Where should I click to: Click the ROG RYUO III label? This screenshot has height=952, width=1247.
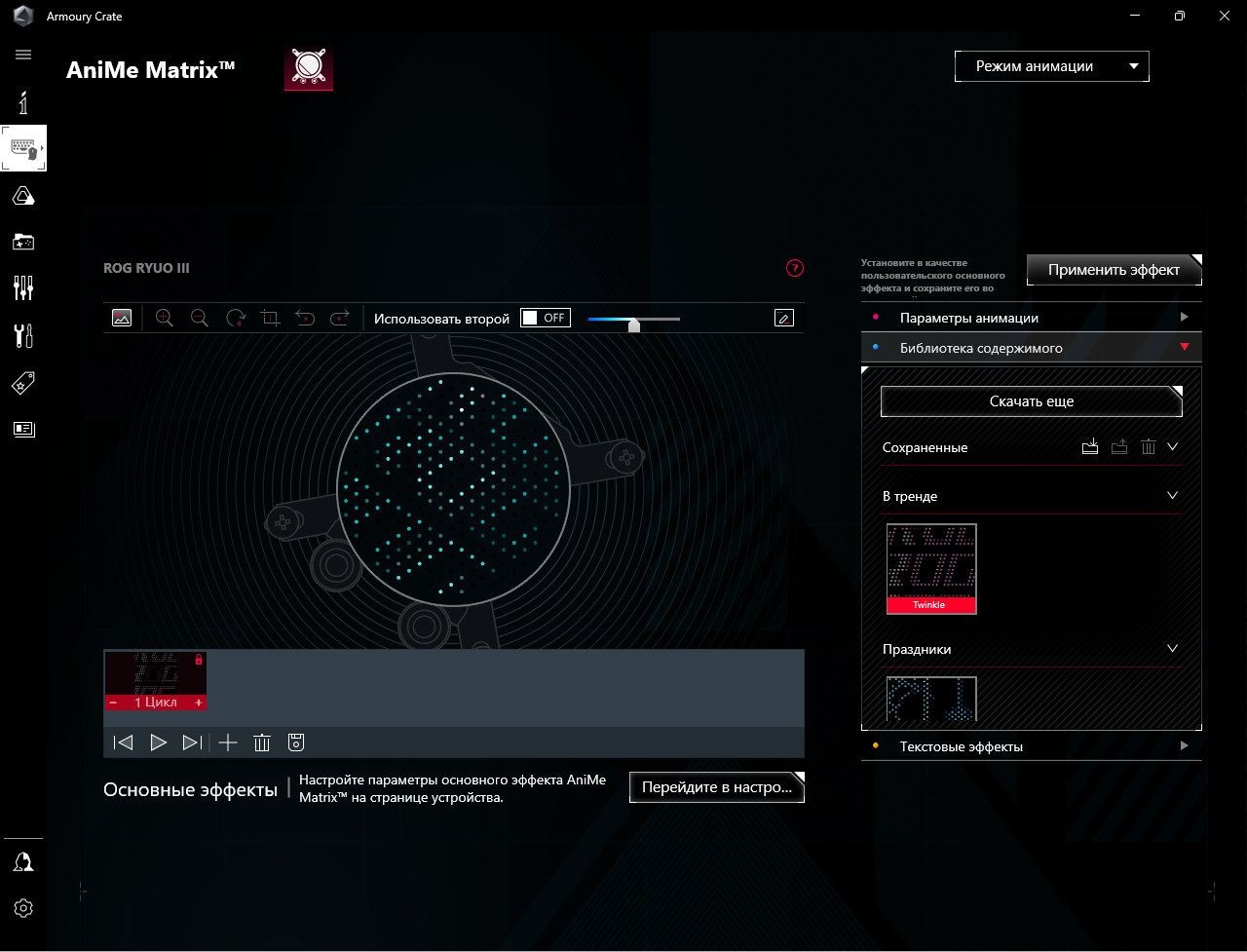tap(146, 268)
